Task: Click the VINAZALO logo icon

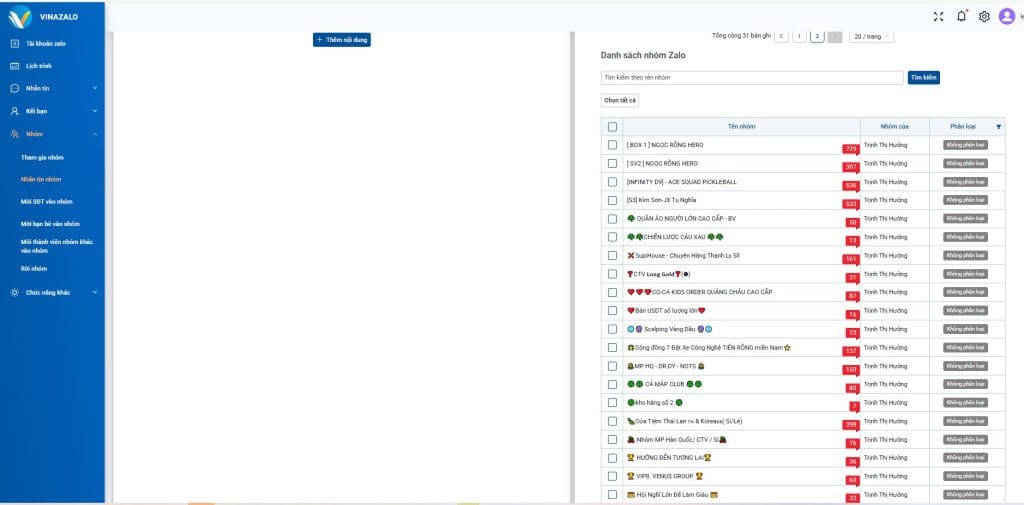Action: pyautogui.click(x=19, y=16)
